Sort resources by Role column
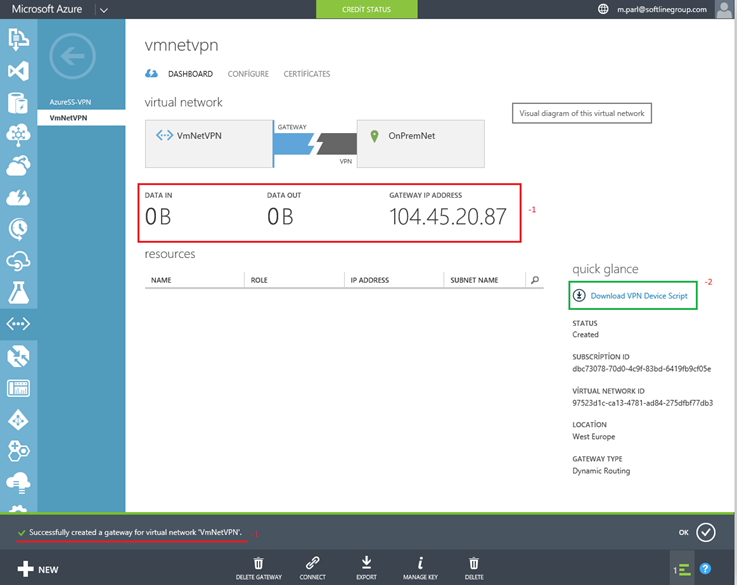 click(259, 280)
